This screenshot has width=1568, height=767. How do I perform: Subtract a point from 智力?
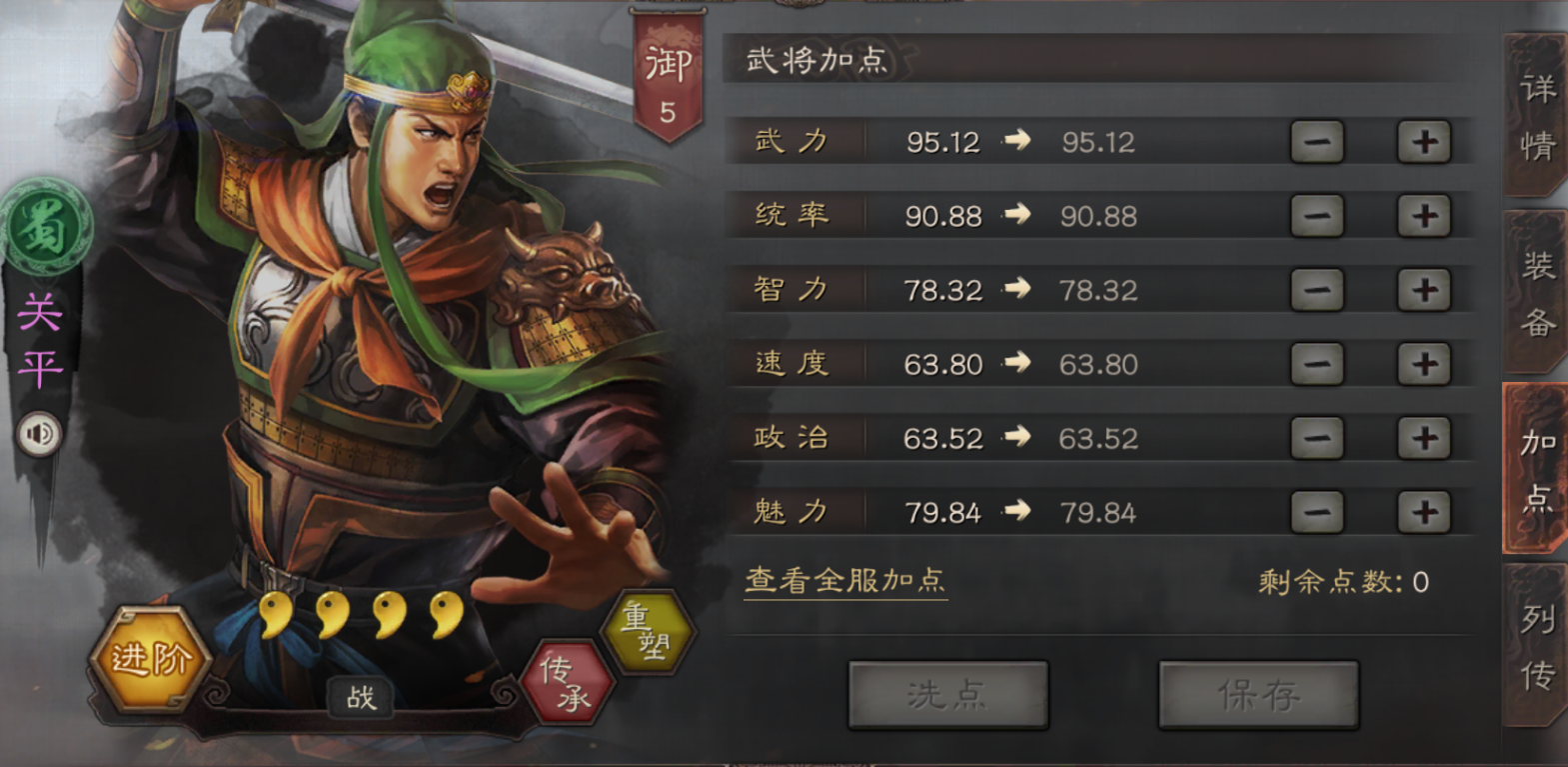click(x=1317, y=290)
